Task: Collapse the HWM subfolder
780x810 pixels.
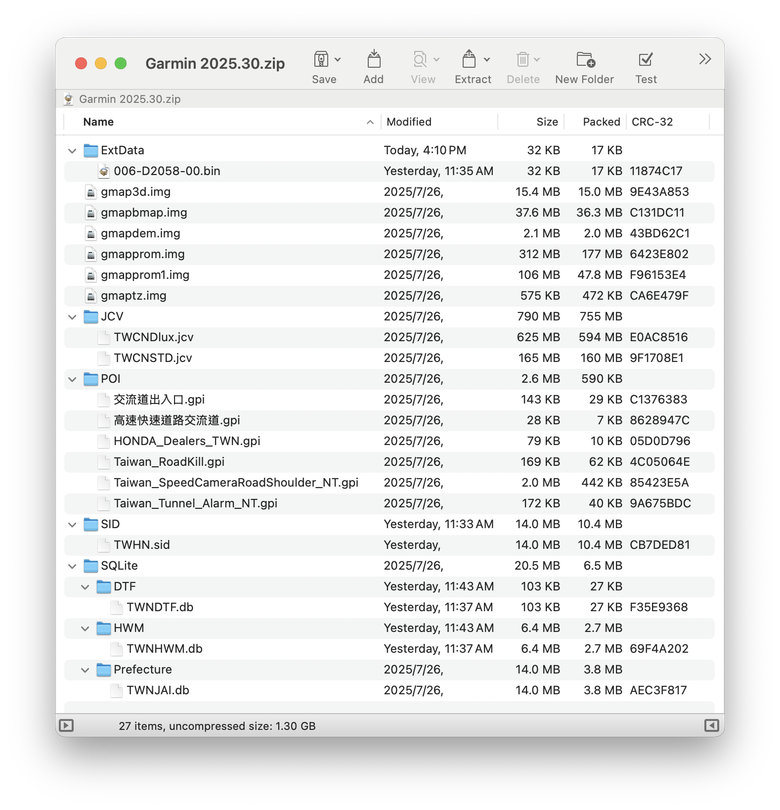Action: click(85, 628)
